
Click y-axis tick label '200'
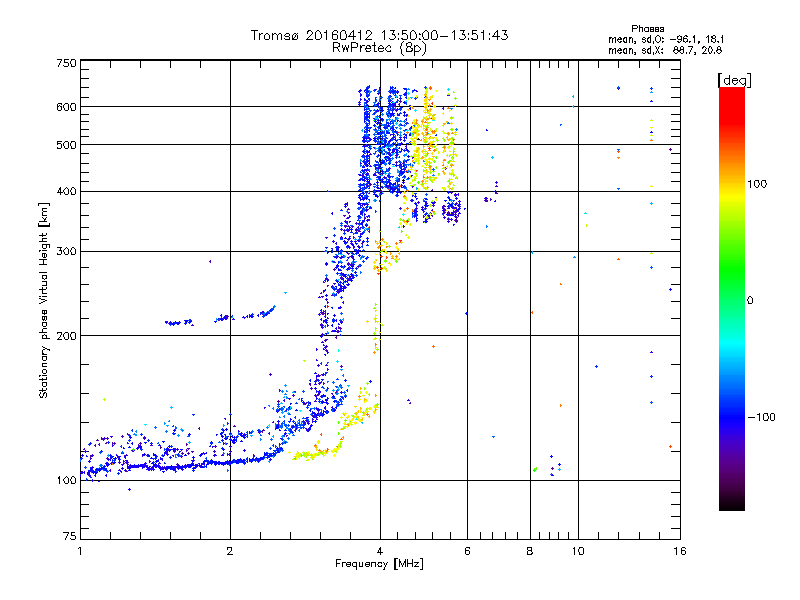(66, 336)
